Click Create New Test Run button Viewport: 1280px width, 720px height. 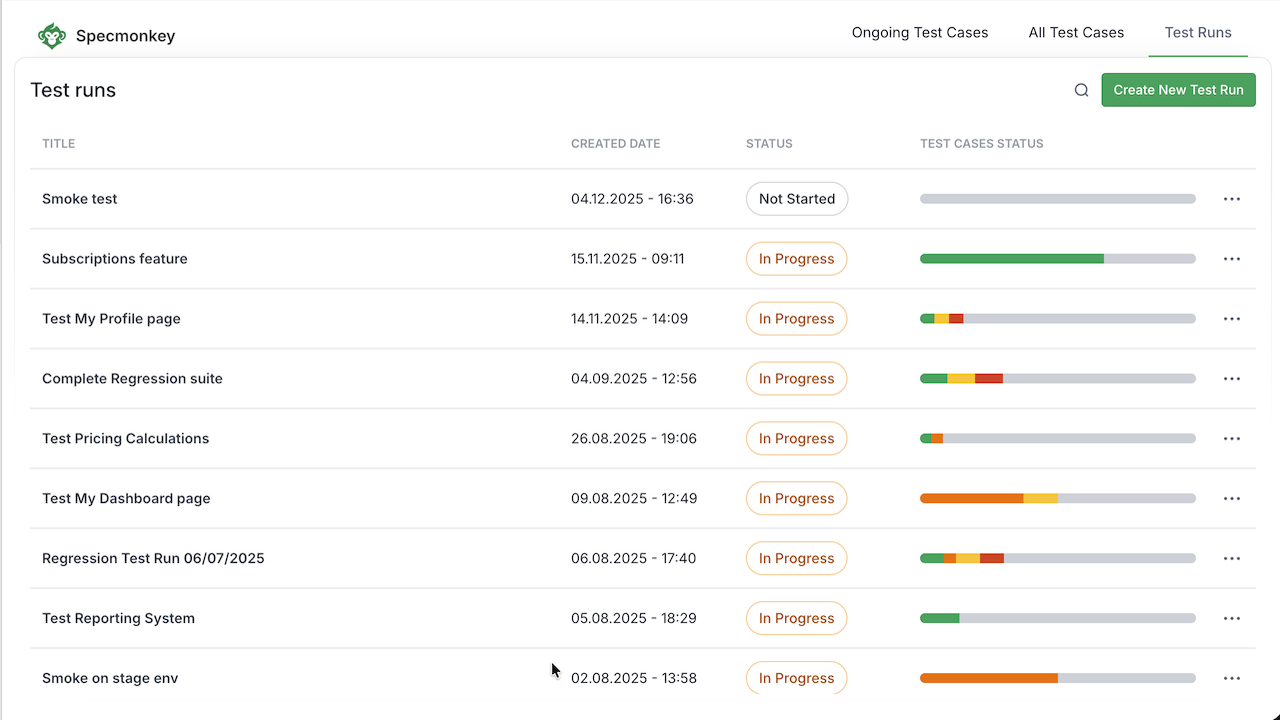[1178, 90]
